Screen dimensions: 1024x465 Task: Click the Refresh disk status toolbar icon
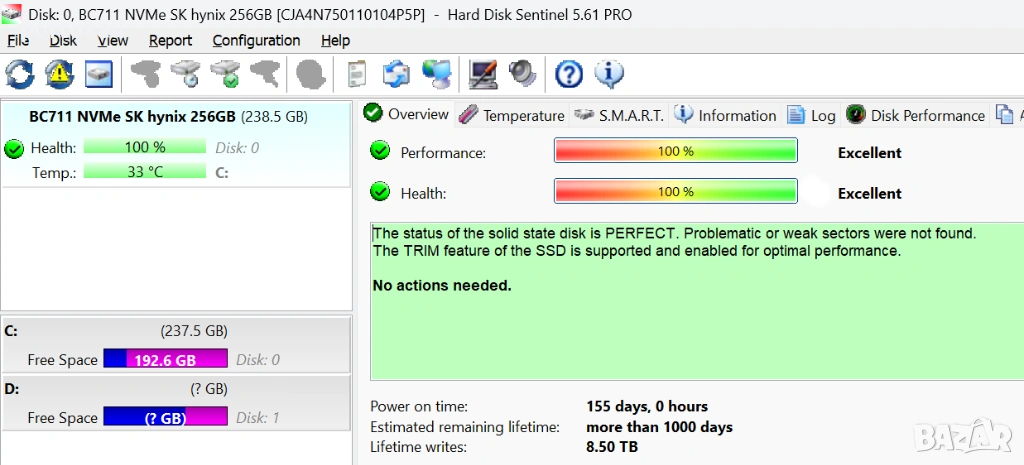click(x=19, y=73)
